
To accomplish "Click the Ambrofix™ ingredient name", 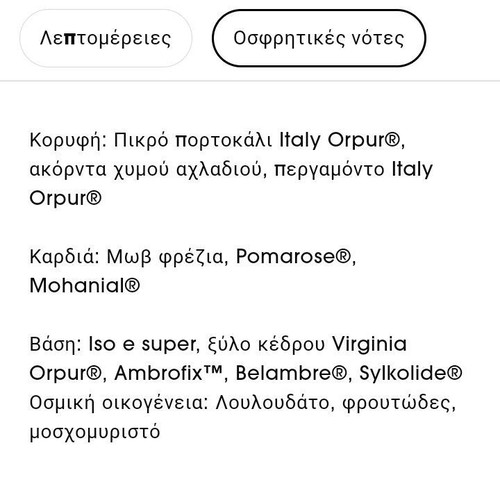I will [168, 373].
